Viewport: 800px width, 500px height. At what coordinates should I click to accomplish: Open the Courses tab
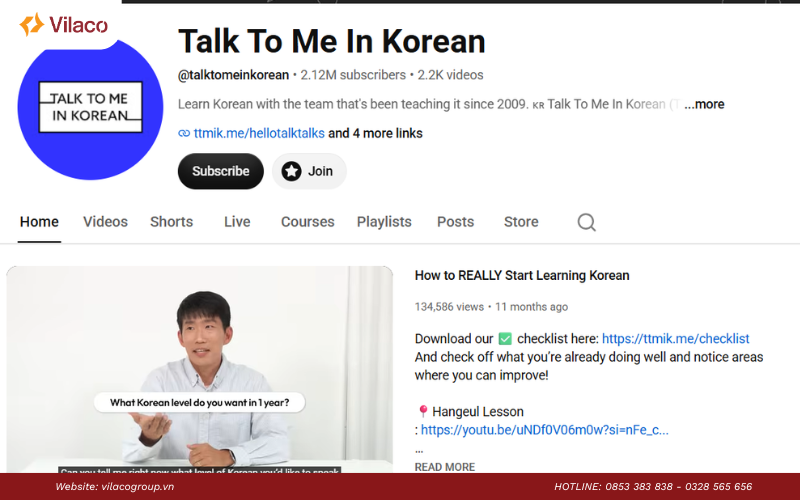[x=308, y=222]
